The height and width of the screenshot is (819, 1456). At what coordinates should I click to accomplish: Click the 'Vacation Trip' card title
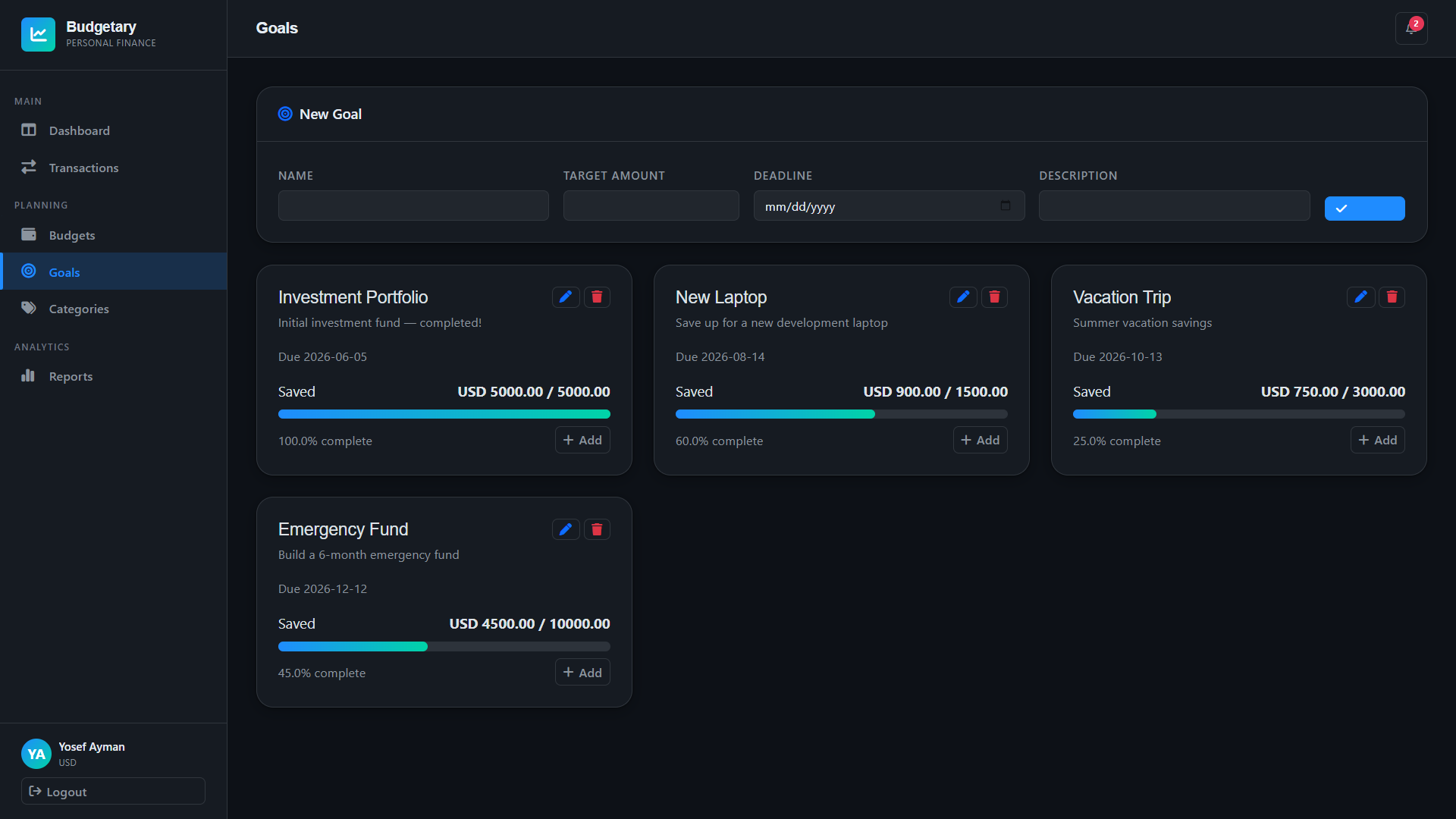1122,297
